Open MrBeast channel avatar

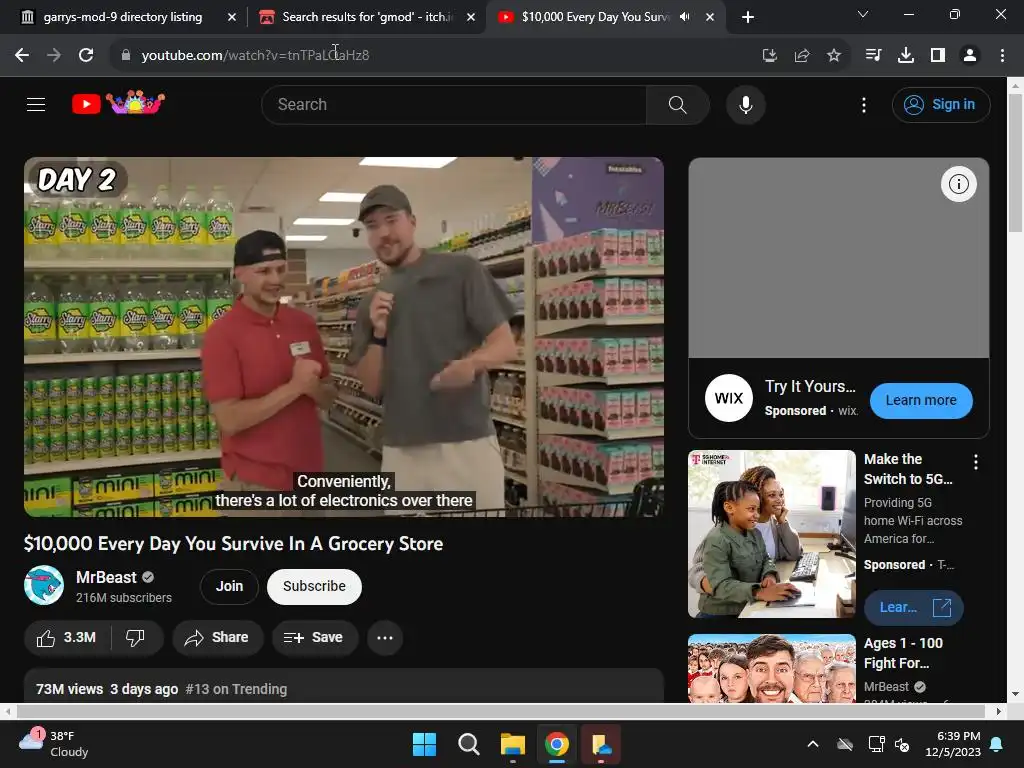pyautogui.click(x=44, y=585)
